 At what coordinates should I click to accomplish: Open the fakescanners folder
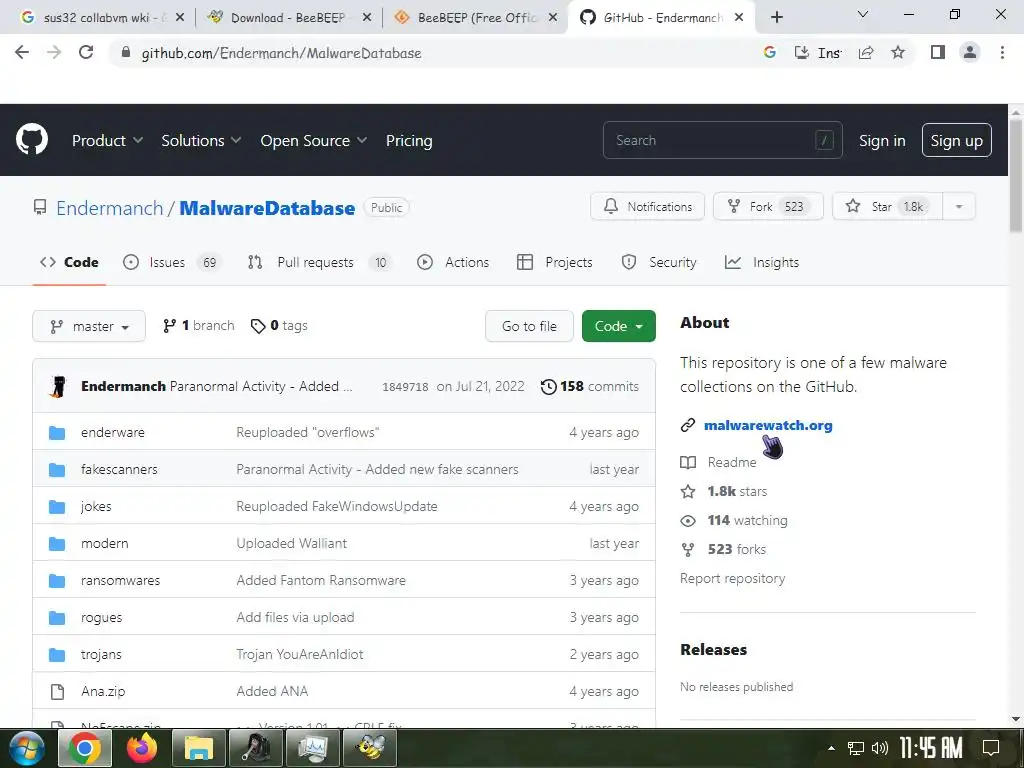(119, 469)
